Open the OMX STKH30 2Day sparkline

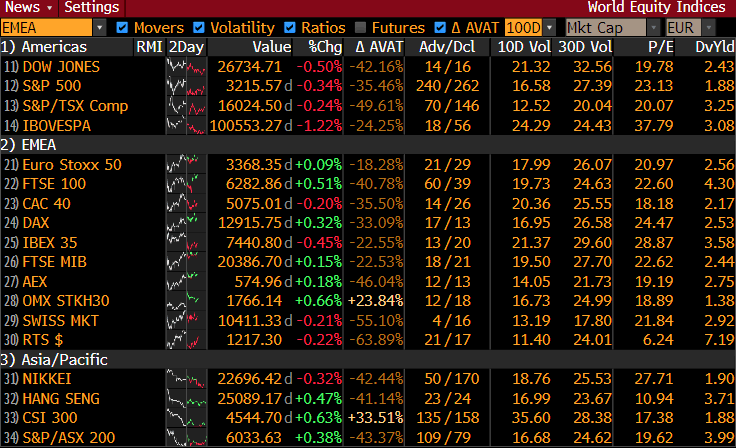[x=186, y=301]
